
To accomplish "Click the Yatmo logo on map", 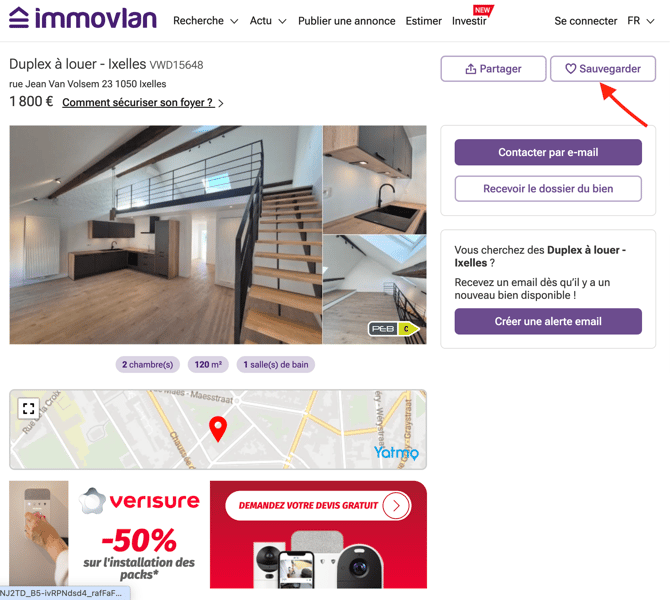I will pos(397,453).
